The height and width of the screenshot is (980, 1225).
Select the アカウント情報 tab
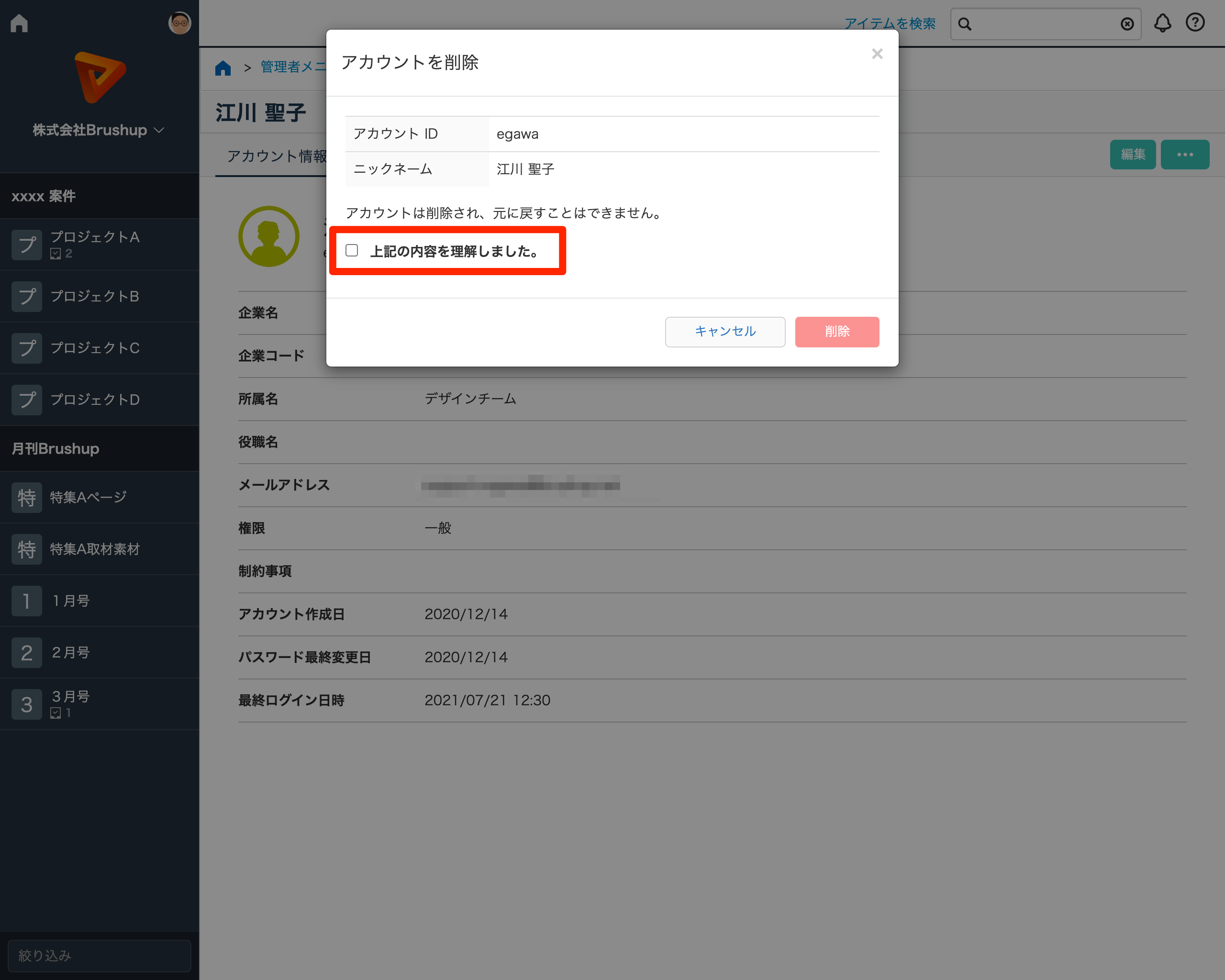tap(277, 156)
